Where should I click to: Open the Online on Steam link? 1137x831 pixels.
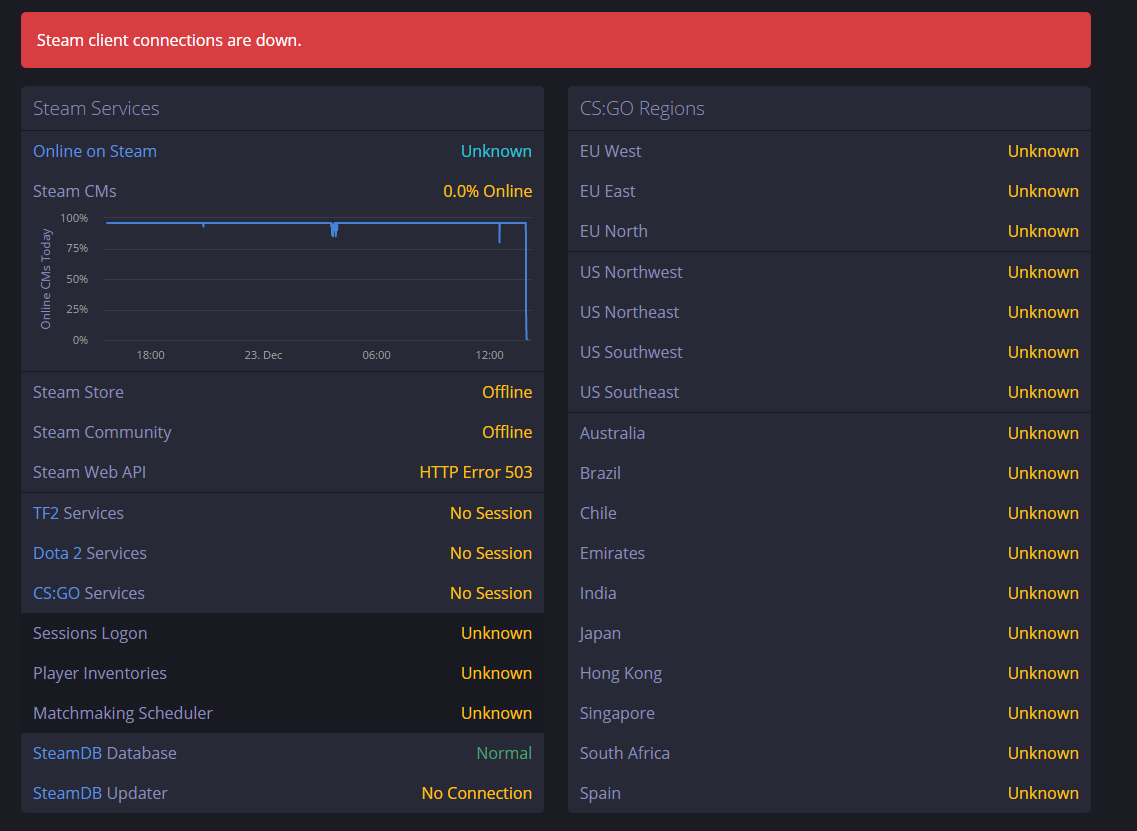(x=94, y=151)
